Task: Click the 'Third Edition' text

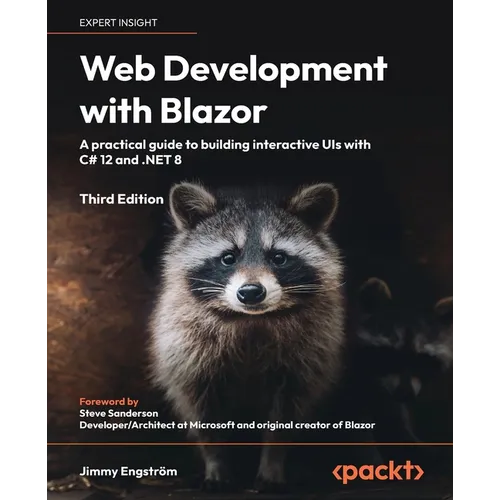Action: coord(122,199)
